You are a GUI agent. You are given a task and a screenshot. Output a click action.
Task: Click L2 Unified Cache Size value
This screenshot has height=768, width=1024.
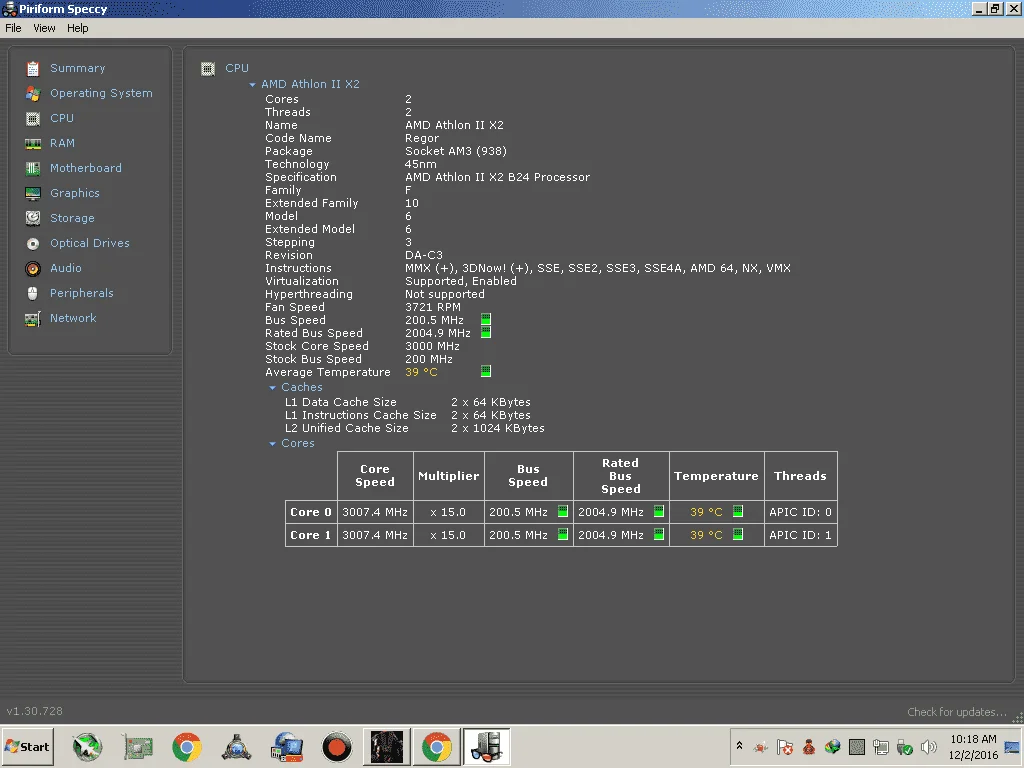coord(498,428)
